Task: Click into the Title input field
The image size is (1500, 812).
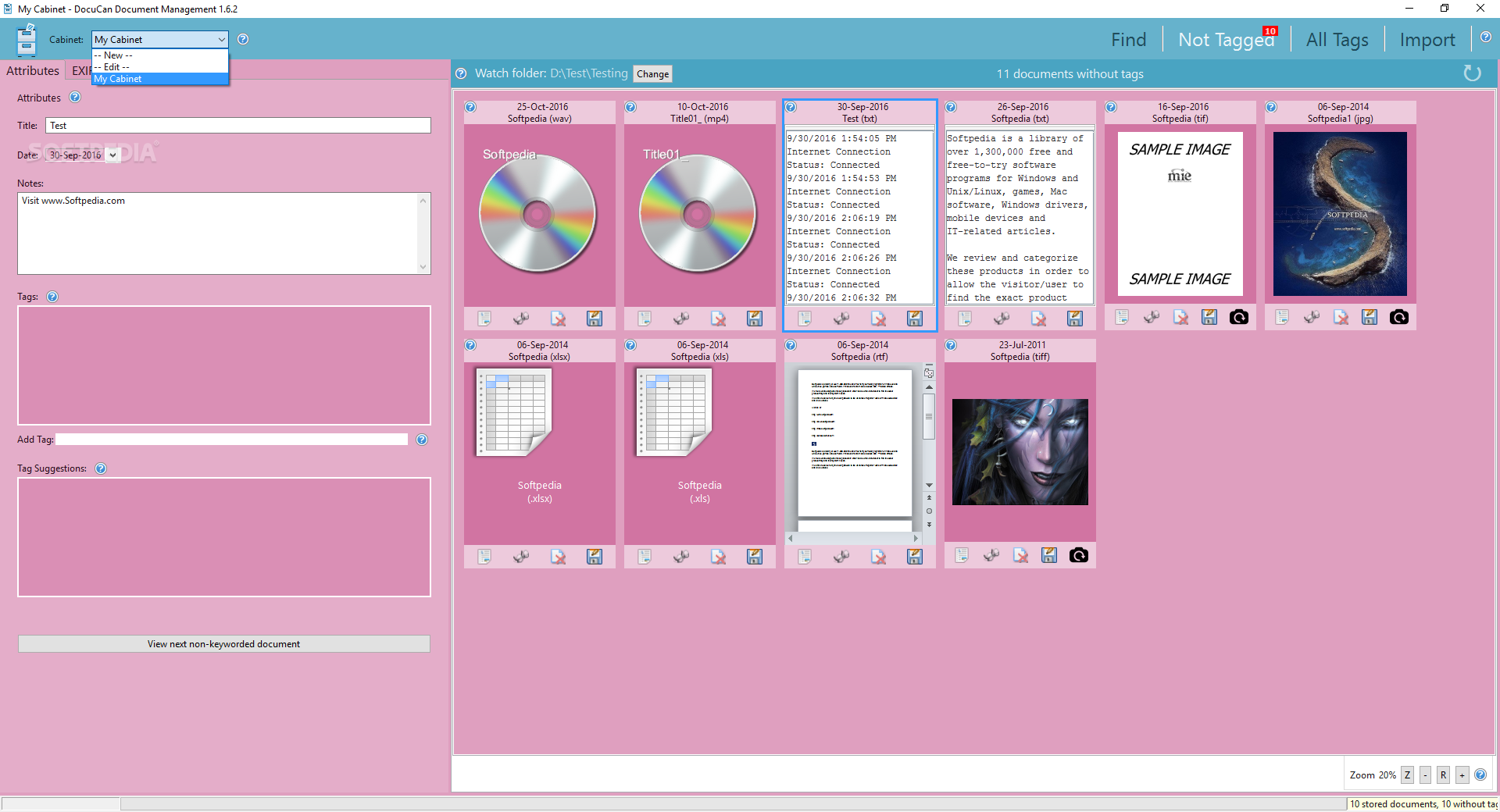Action: click(238, 125)
